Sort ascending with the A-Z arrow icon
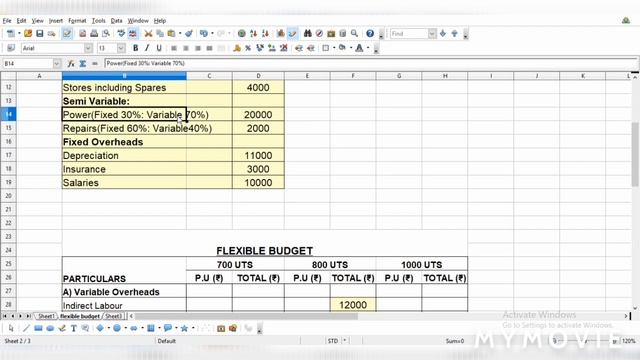 (x=253, y=34)
